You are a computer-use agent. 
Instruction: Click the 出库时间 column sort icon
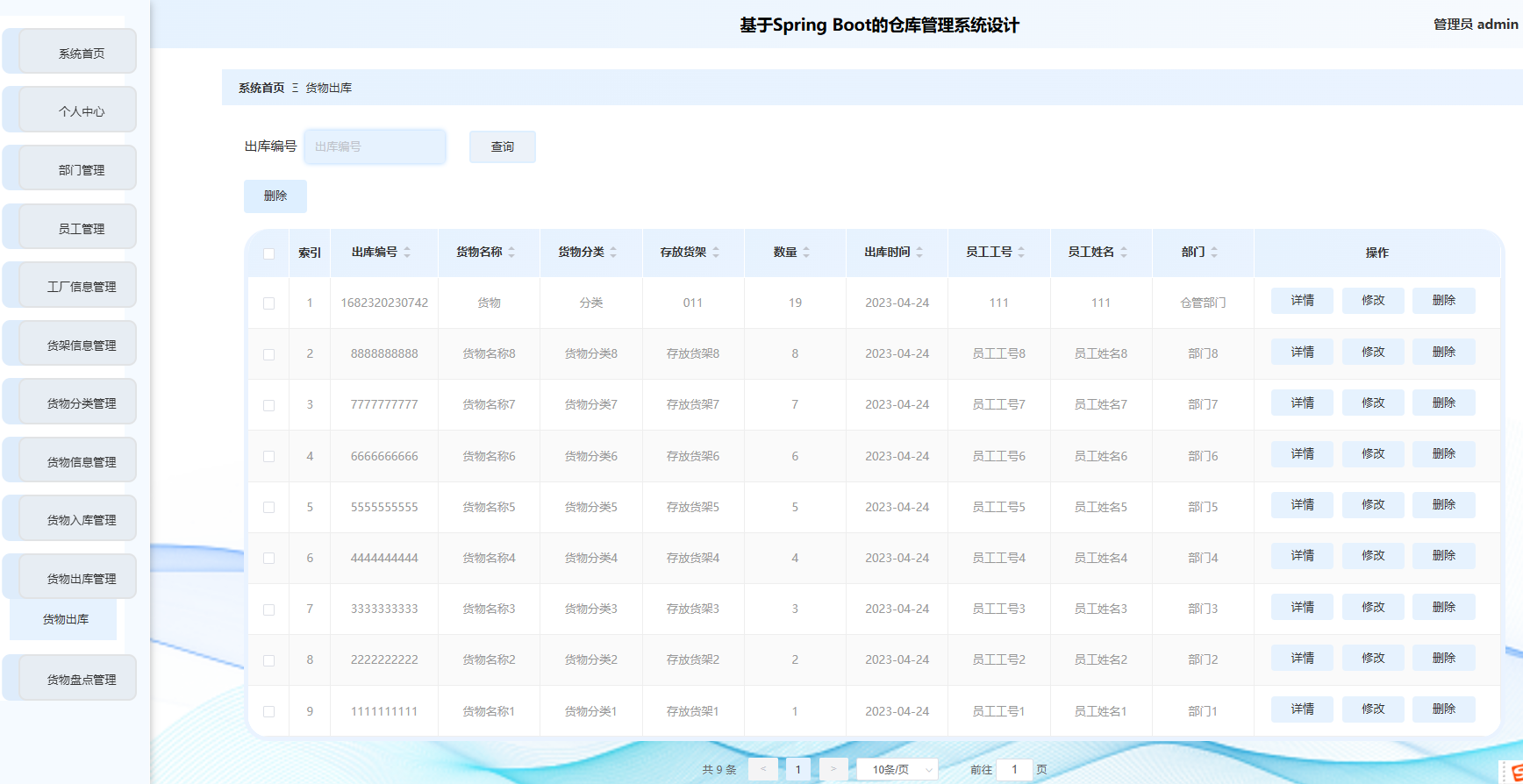click(919, 253)
